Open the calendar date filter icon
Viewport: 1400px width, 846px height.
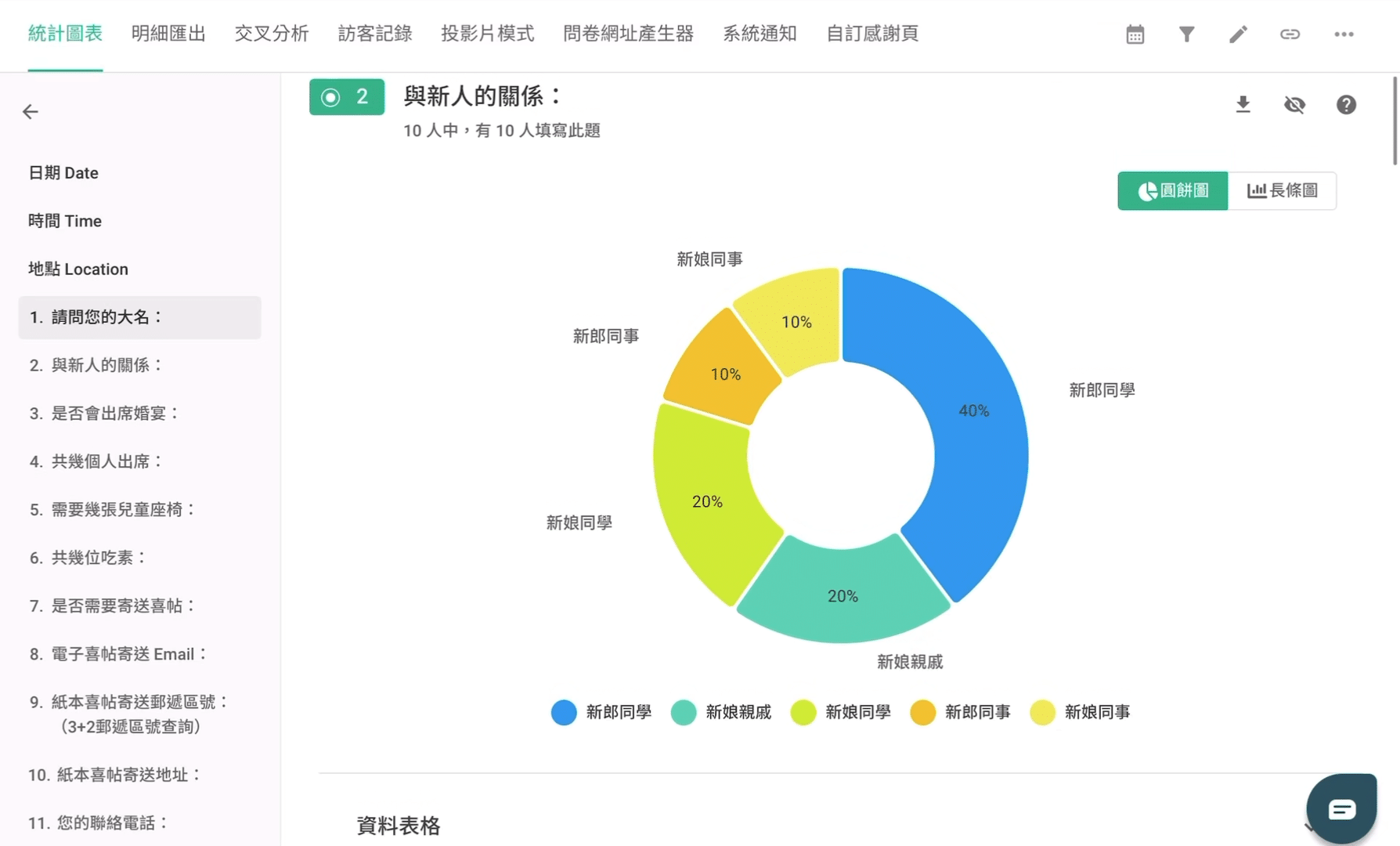click(1135, 34)
